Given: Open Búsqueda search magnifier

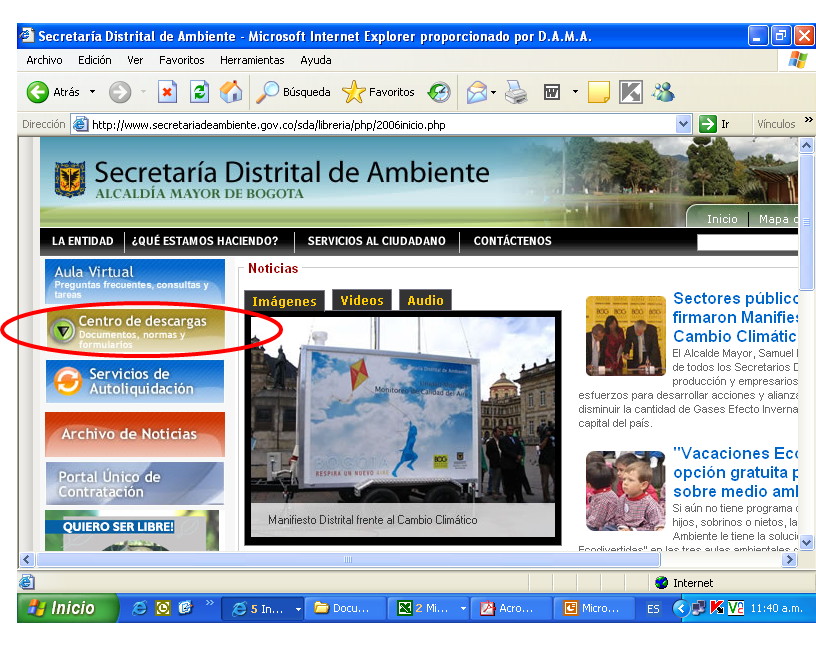Looking at the screenshot, I should (x=294, y=92).
